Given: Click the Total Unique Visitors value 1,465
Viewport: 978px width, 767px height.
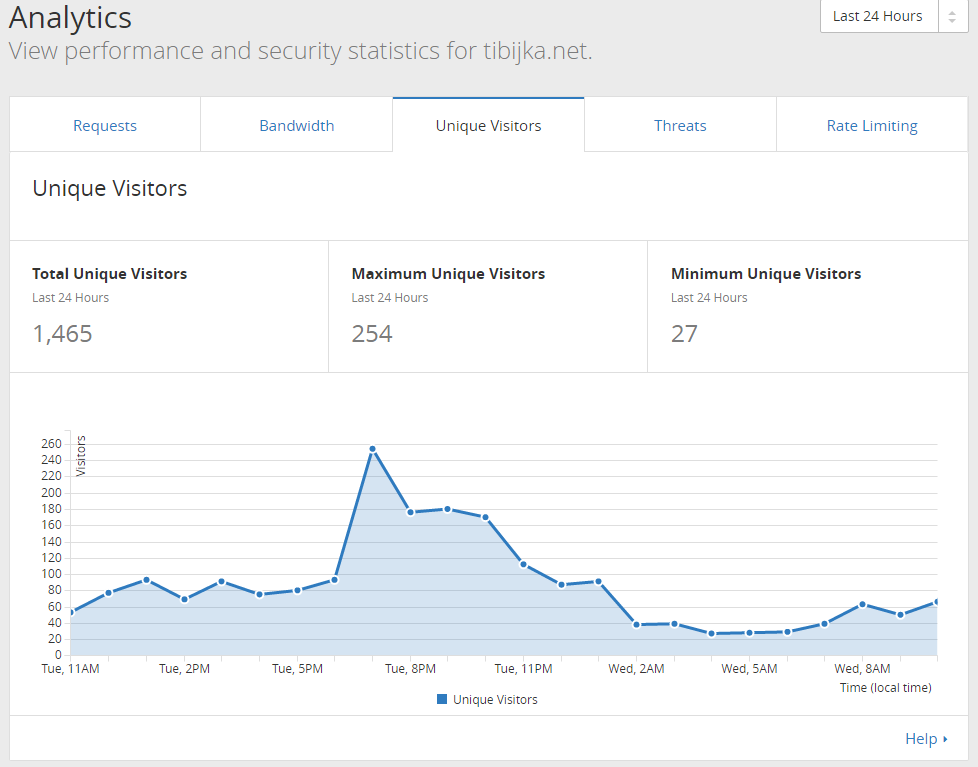Looking at the screenshot, I should [62, 334].
